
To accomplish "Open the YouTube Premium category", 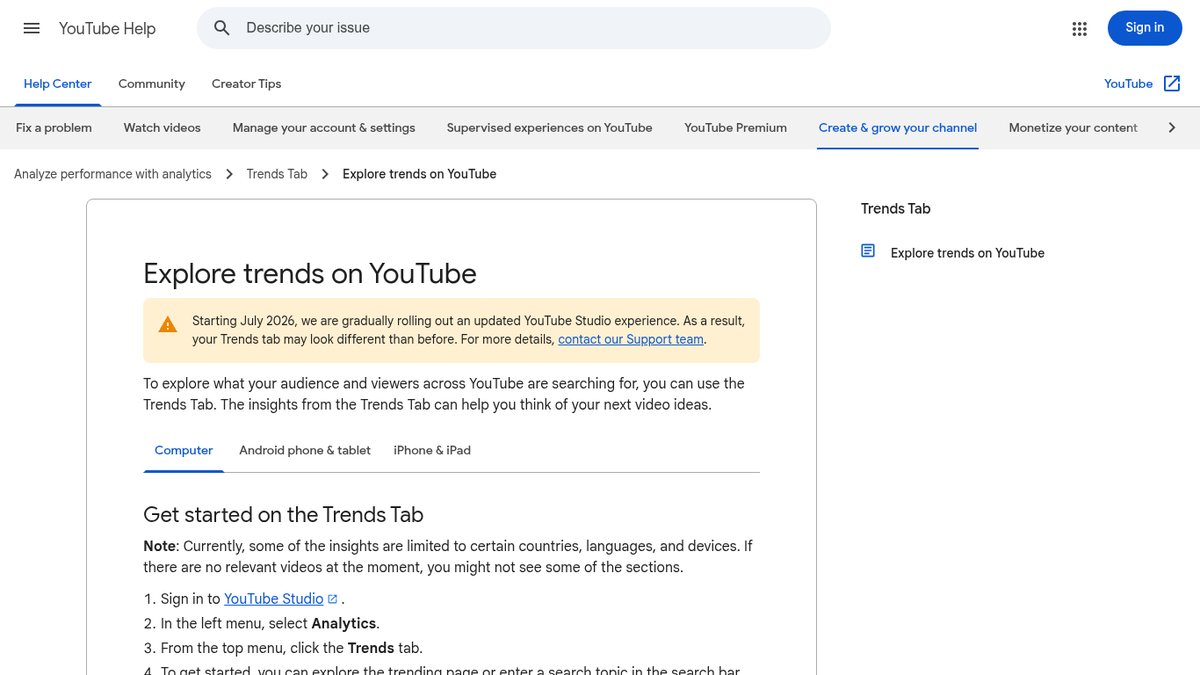I will point(735,128).
